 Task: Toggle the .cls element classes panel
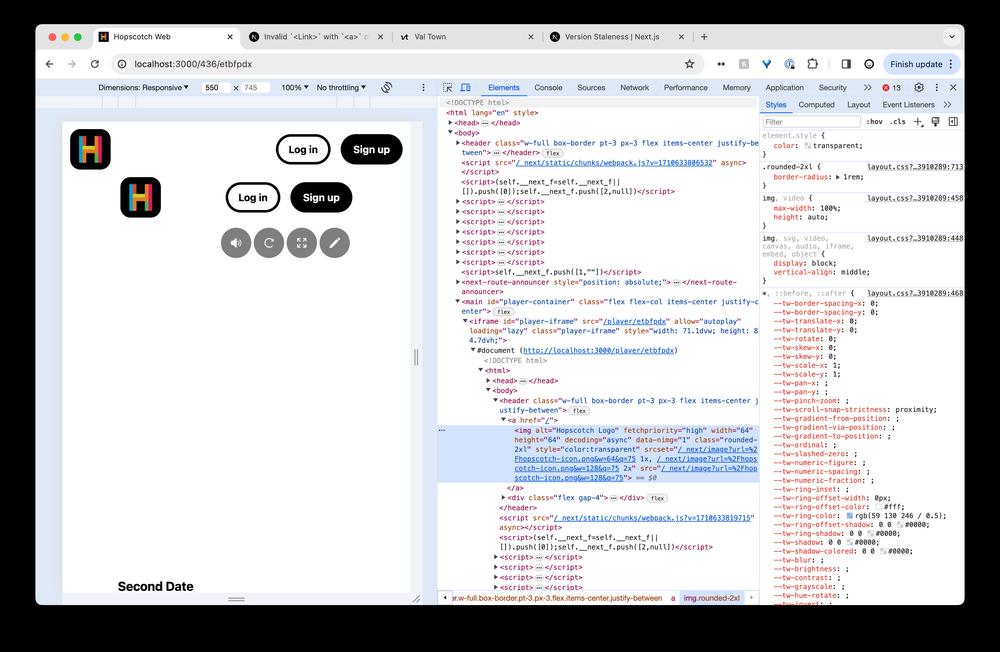coord(898,121)
